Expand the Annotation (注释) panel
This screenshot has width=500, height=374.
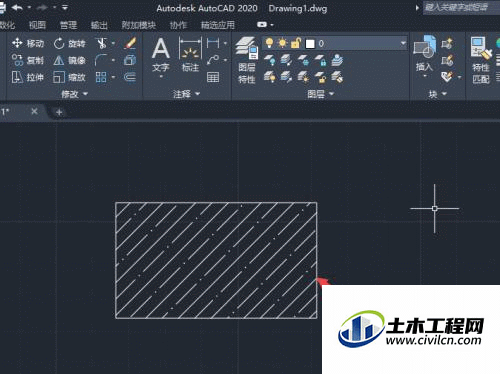coord(186,94)
